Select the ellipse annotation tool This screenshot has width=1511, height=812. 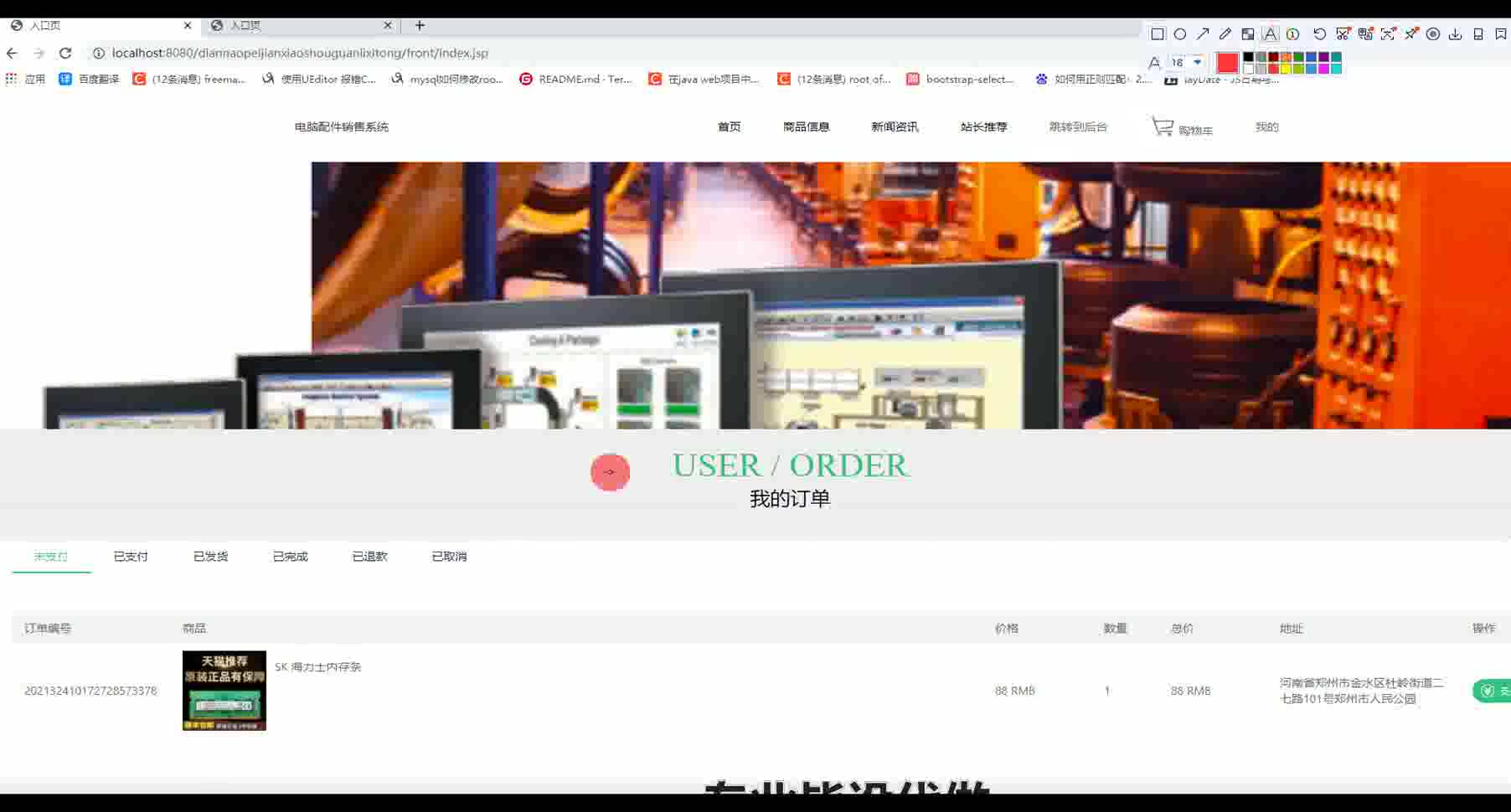(x=1180, y=34)
